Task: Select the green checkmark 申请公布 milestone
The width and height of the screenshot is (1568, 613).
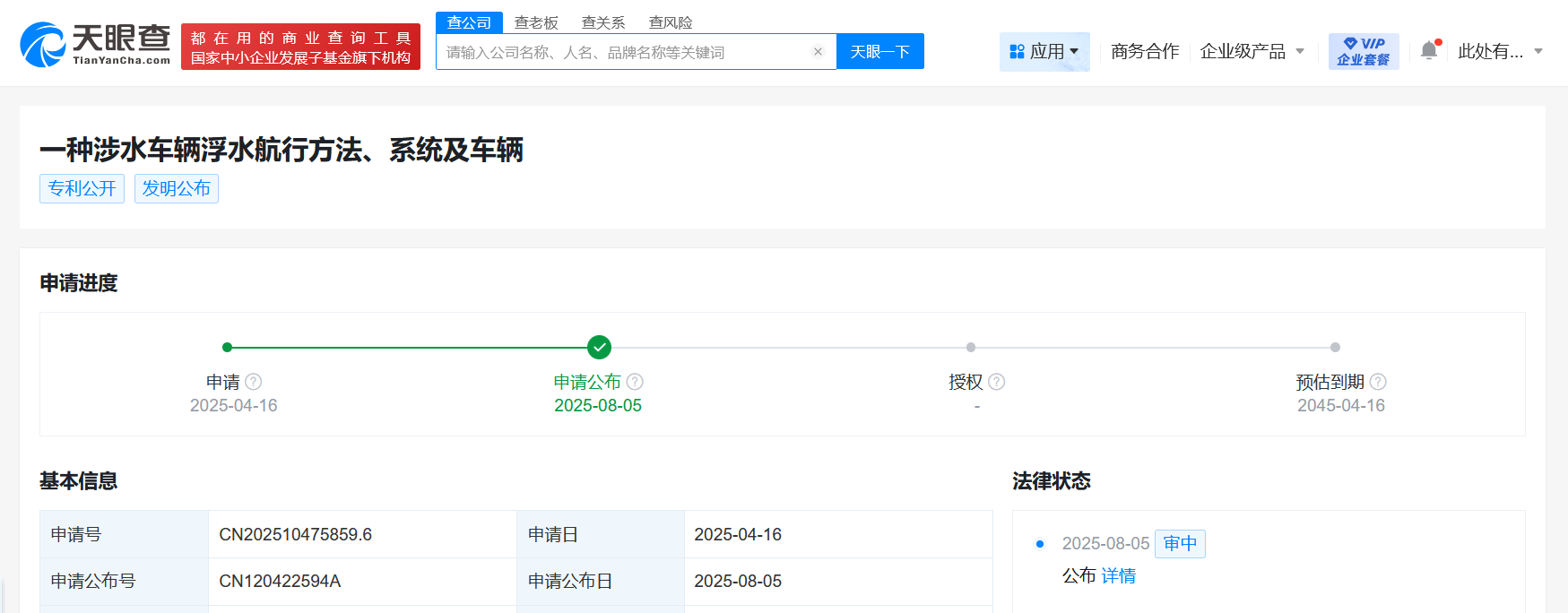Action: [599, 347]
